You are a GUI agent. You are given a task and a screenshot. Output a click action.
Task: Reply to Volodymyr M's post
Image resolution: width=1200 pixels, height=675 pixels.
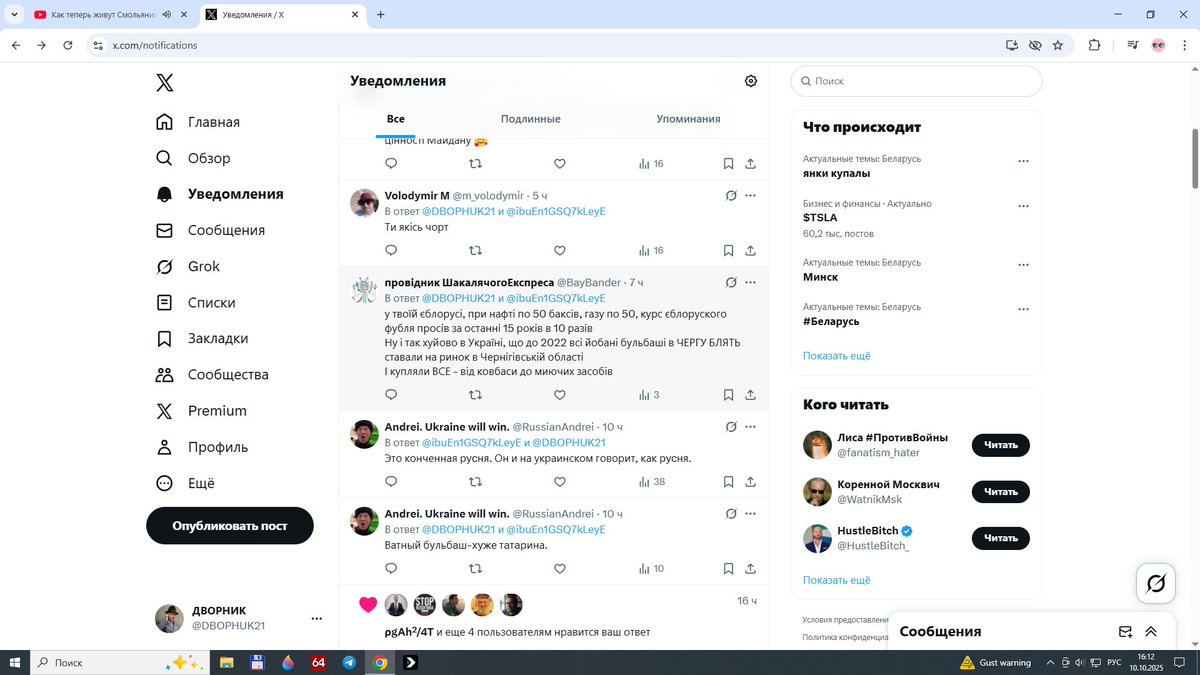click(391, 251)
